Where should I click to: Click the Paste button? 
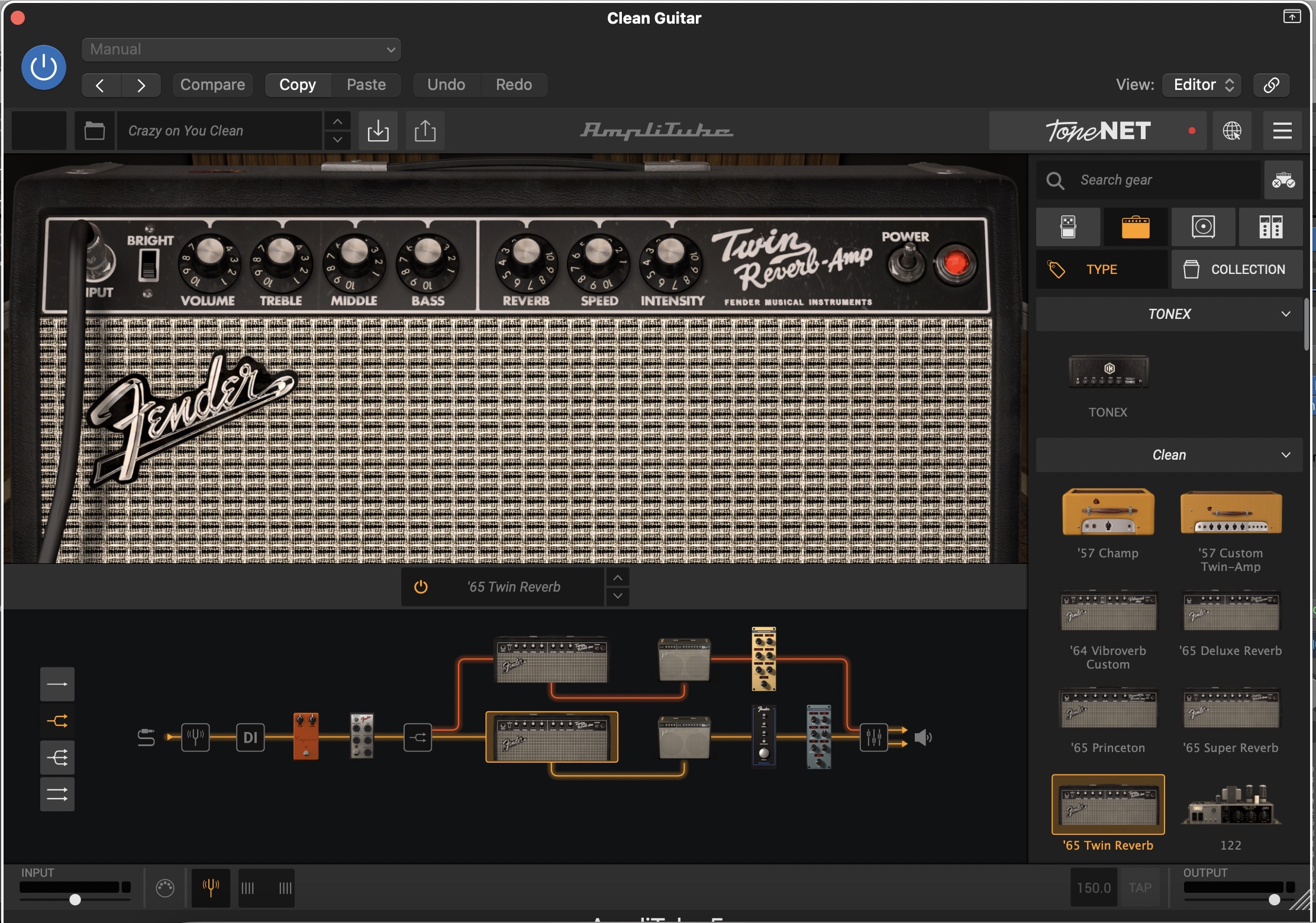click(366, 85)
